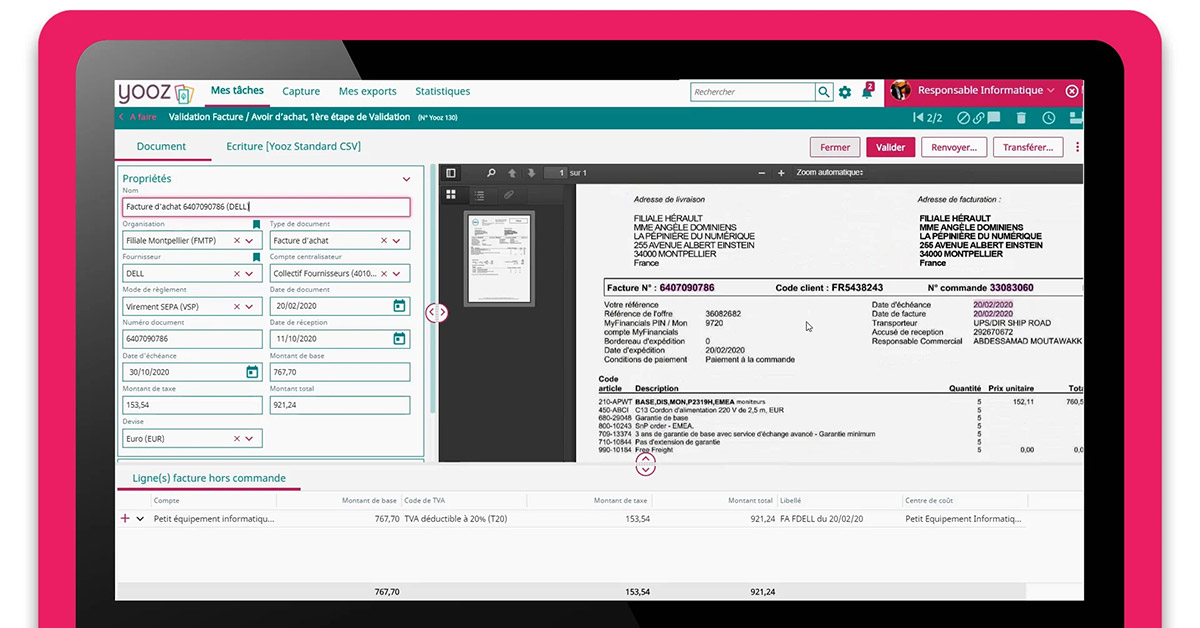Collapse the Propriétés section
Image resolution: width=1200 pixels, height=628 pixels.
(x=406, y=179)
